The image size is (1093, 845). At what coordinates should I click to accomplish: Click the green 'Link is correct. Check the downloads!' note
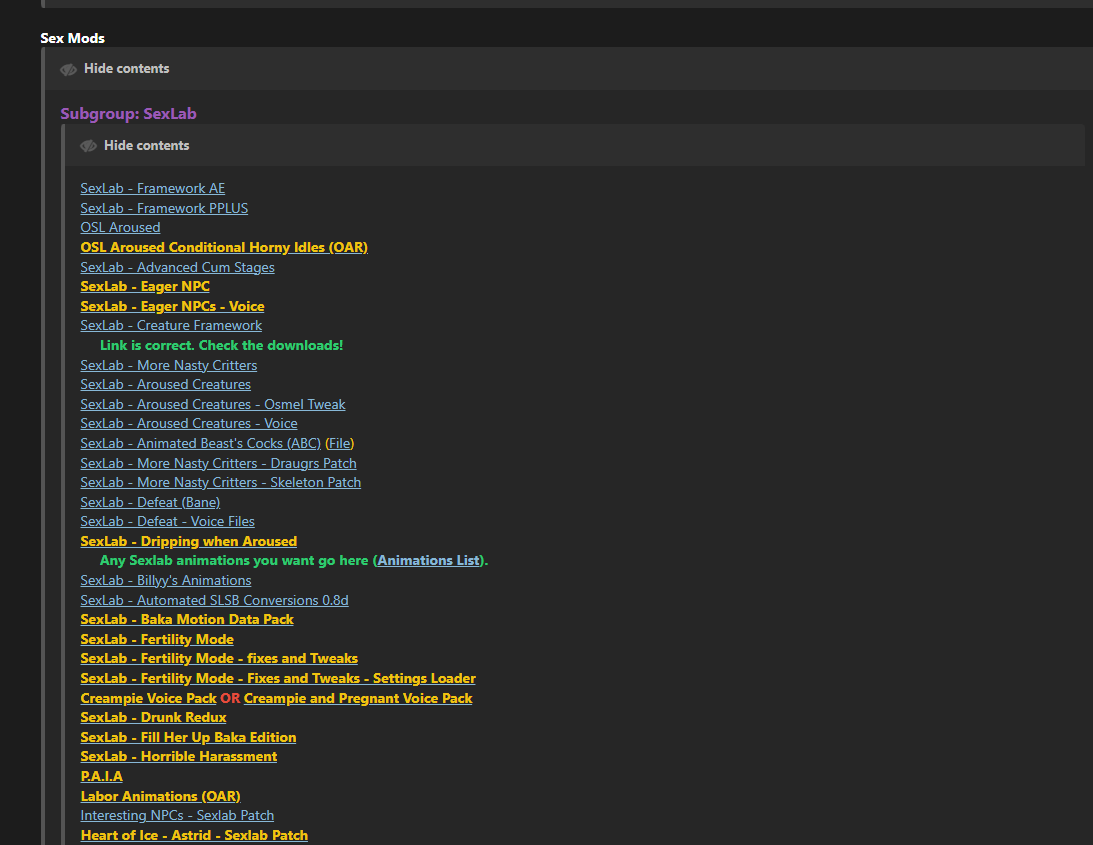point(222,345)
